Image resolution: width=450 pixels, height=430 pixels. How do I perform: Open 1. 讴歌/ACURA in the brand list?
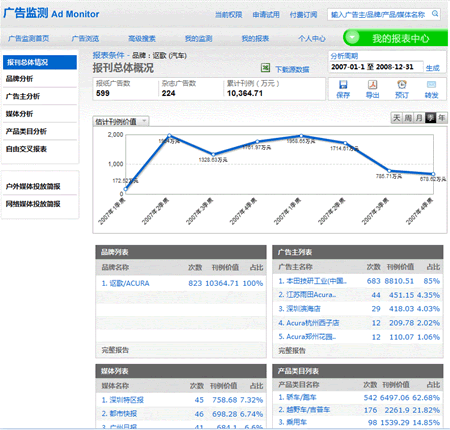126,283
